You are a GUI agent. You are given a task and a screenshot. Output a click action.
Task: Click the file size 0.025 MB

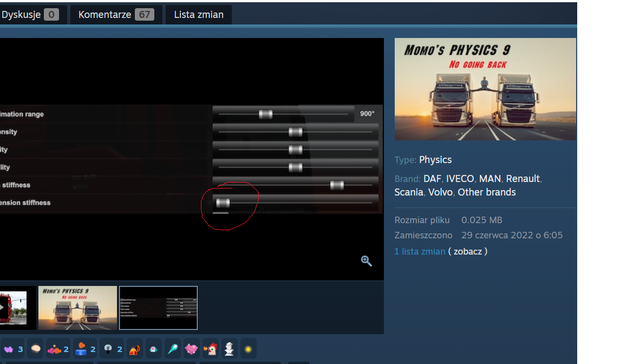click(x=482, y=220)
